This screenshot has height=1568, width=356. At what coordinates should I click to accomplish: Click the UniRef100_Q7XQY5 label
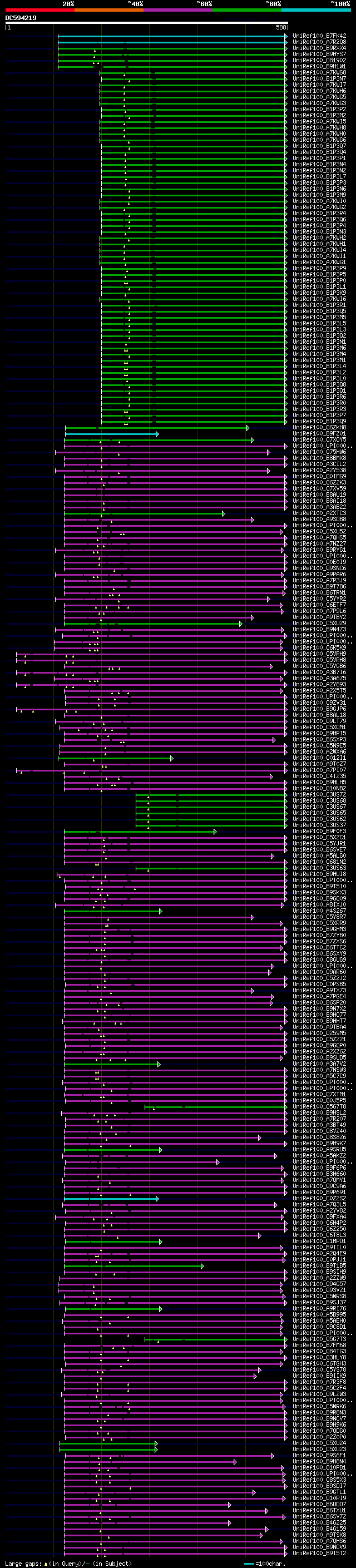pyautogui.click(x=319, y=440)
